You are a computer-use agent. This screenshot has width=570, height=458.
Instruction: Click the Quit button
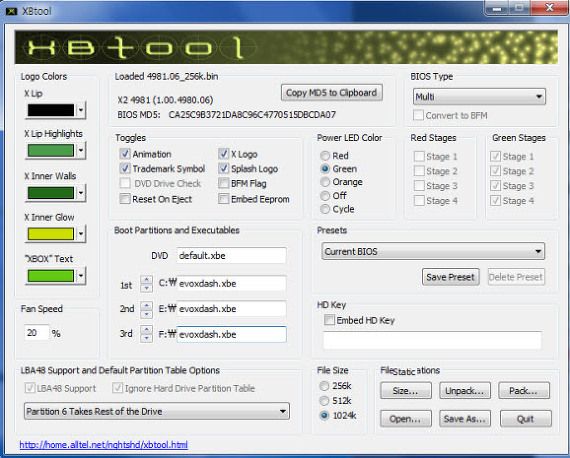(525, 419)
